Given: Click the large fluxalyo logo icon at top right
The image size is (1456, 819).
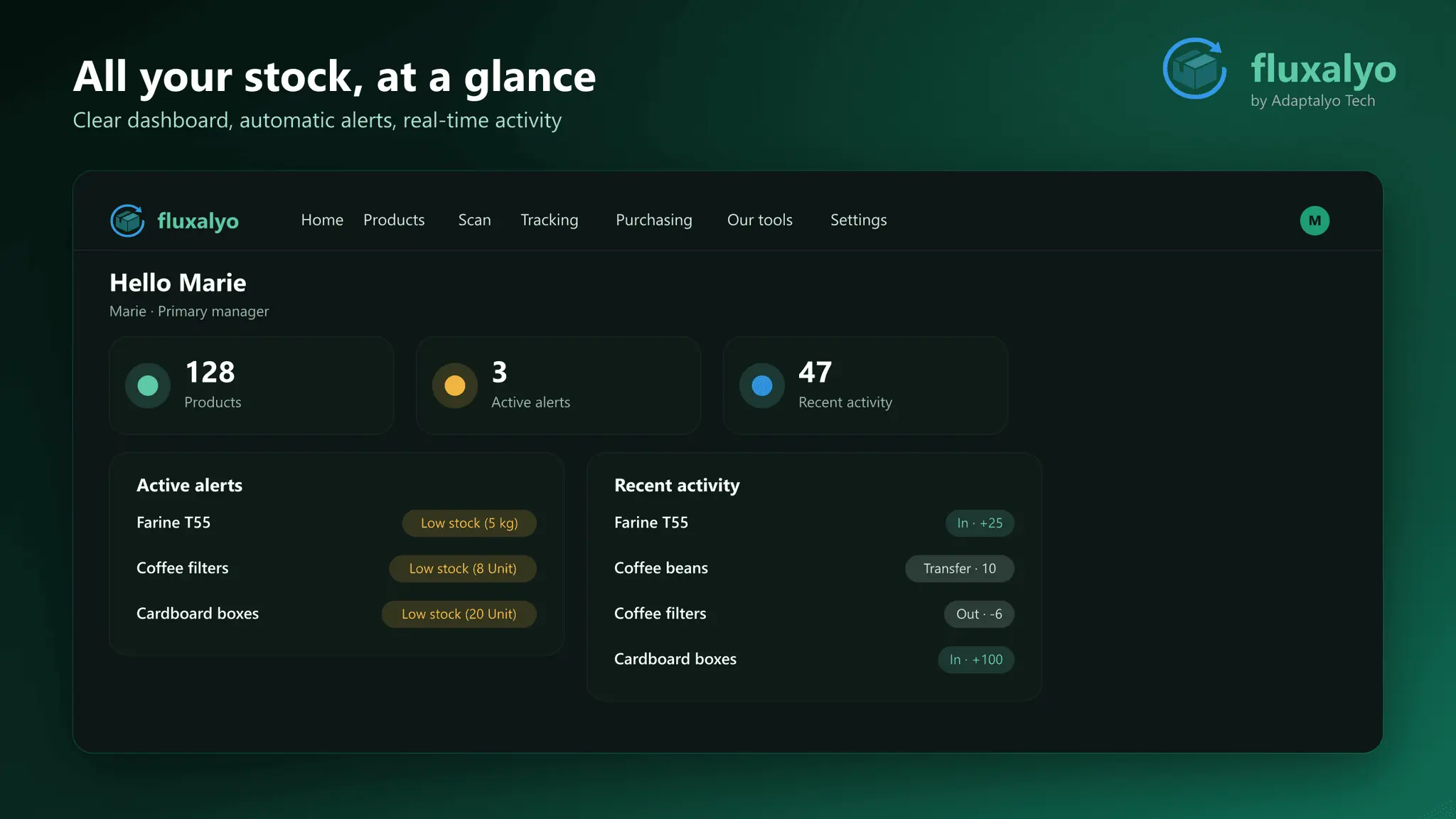Looking at the screenshot, I should pos(1195,68).
